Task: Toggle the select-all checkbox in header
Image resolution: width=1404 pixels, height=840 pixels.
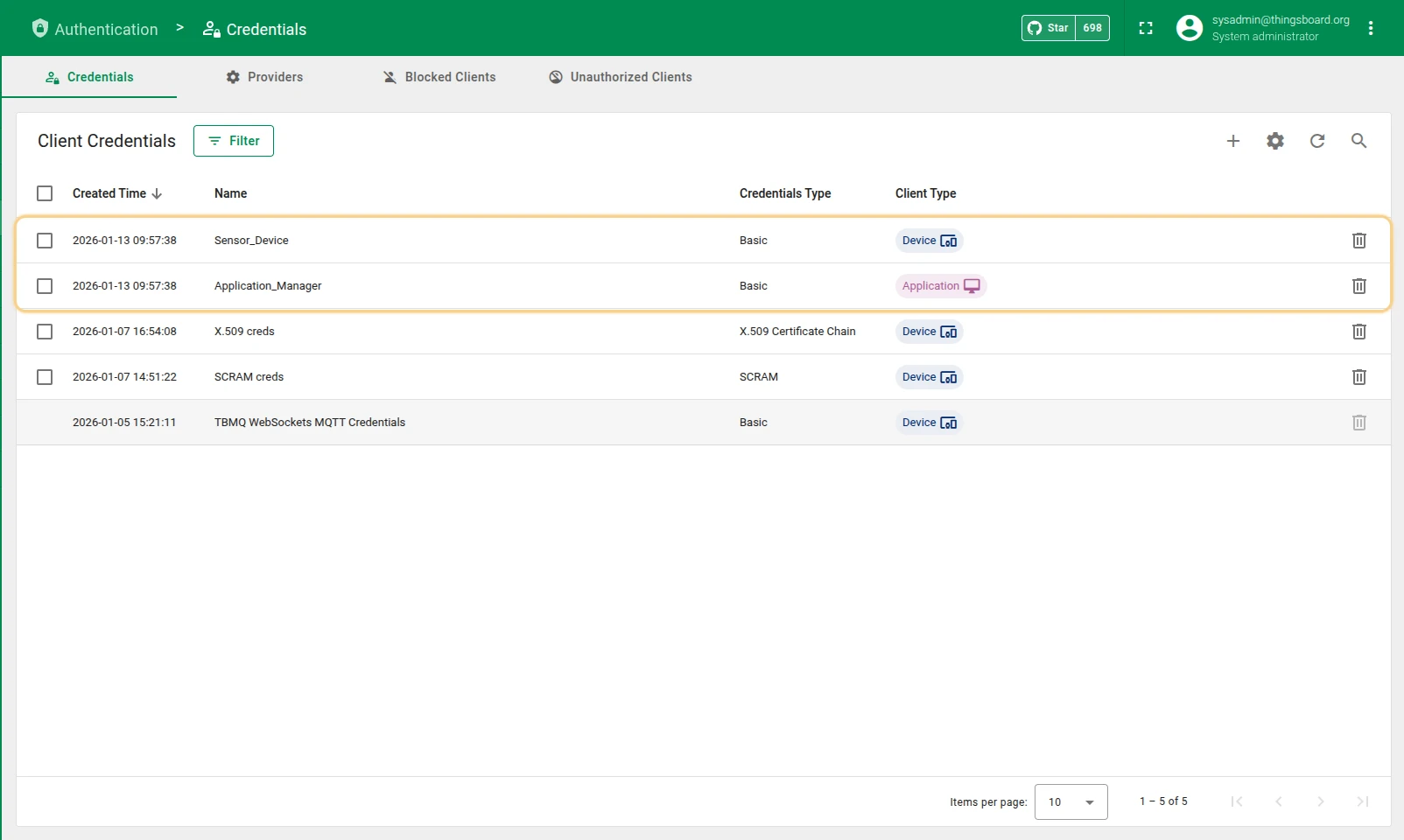Action: [x=45, y=193]
